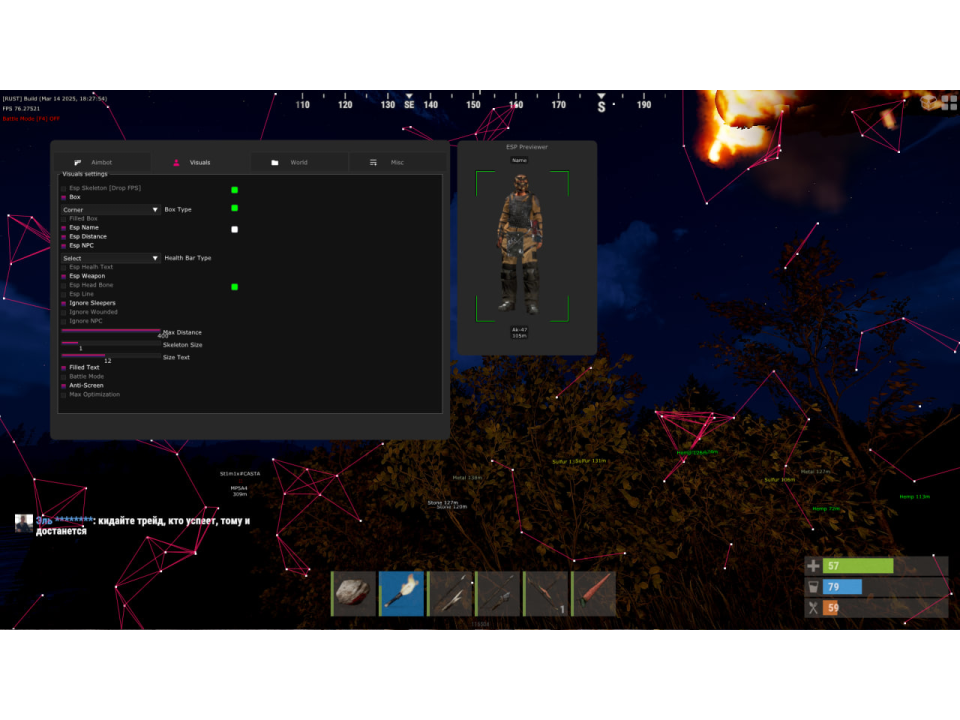960x720 pixels.
Task: Click the Ak-47 105m label under the preview
Action: (519, 332)
